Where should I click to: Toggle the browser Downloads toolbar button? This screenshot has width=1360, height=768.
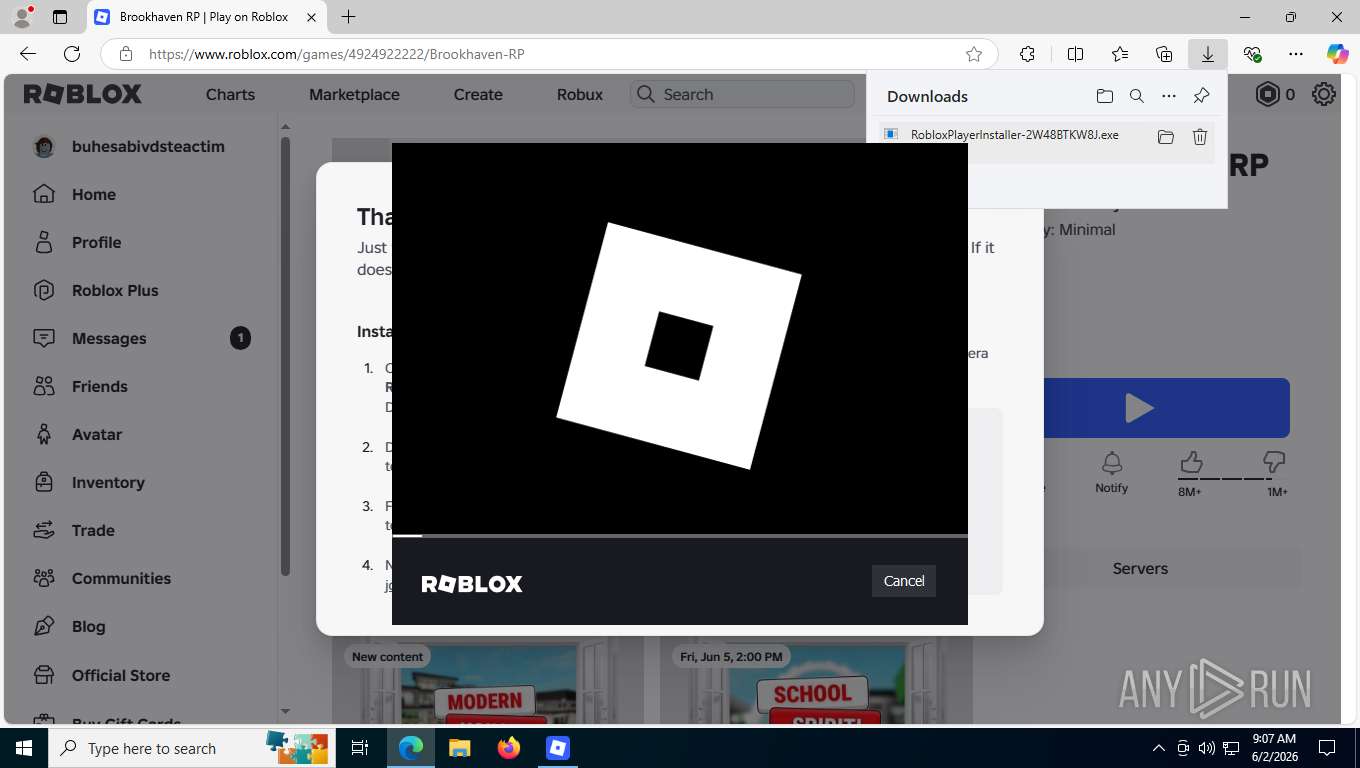(1207, 54)
